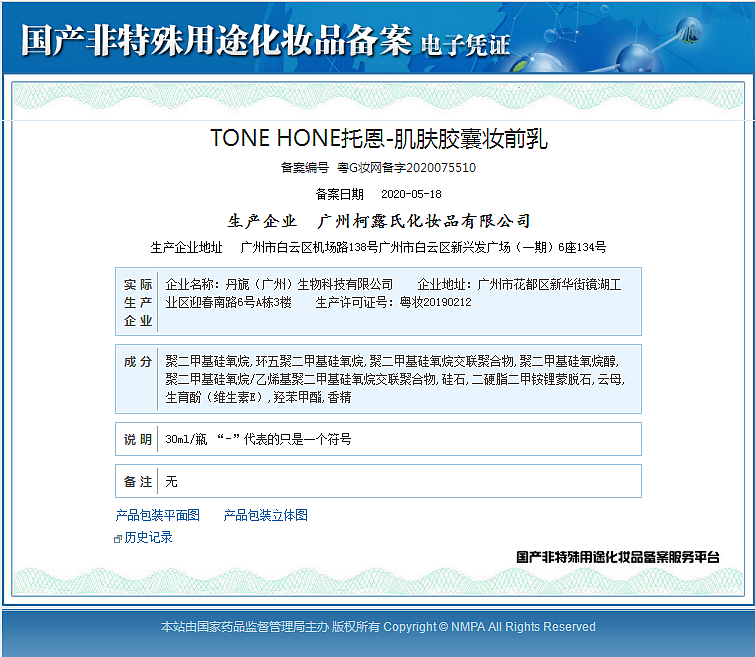Screen dimensions: 755x657
Task: Select the address line 业区迎春南路6号A栋3楼
Action: coord(228,302)
